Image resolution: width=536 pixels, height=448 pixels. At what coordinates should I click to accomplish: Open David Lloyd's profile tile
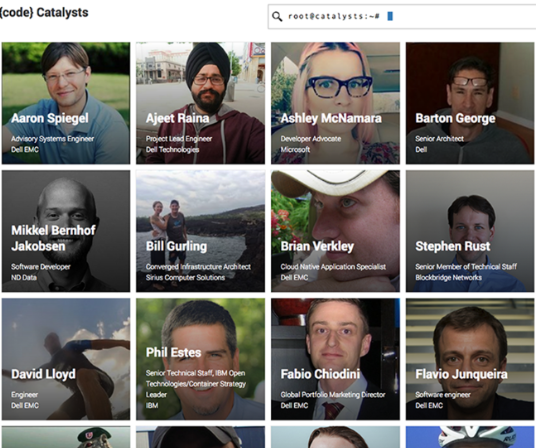66,359
